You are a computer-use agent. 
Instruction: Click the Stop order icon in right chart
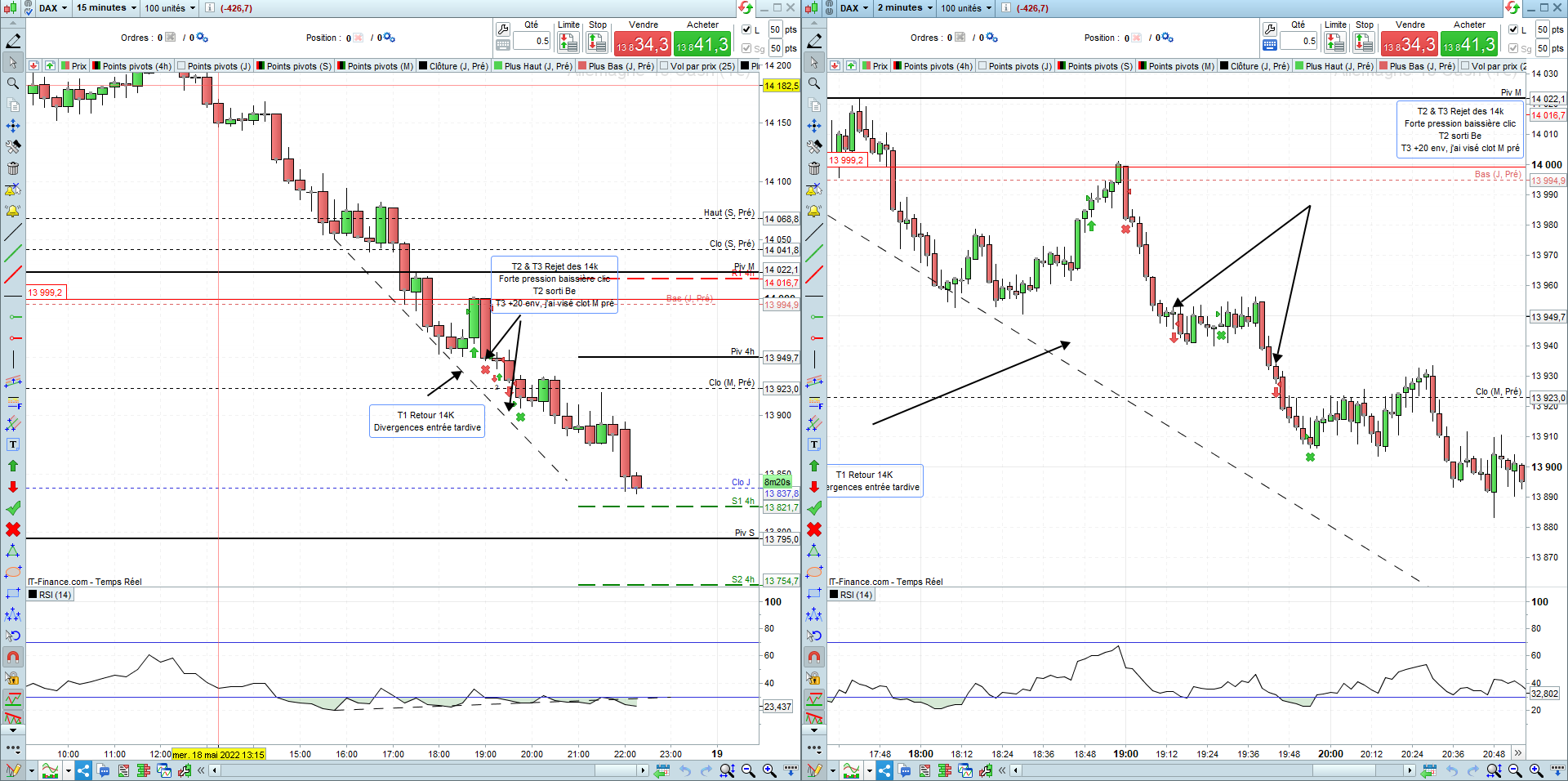click(1365, 42)
